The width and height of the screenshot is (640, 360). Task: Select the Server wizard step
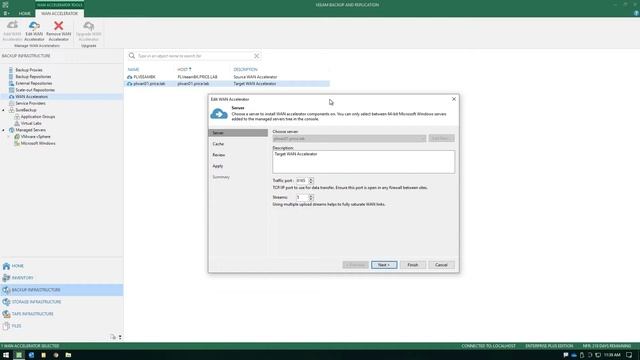coord(238,133)
